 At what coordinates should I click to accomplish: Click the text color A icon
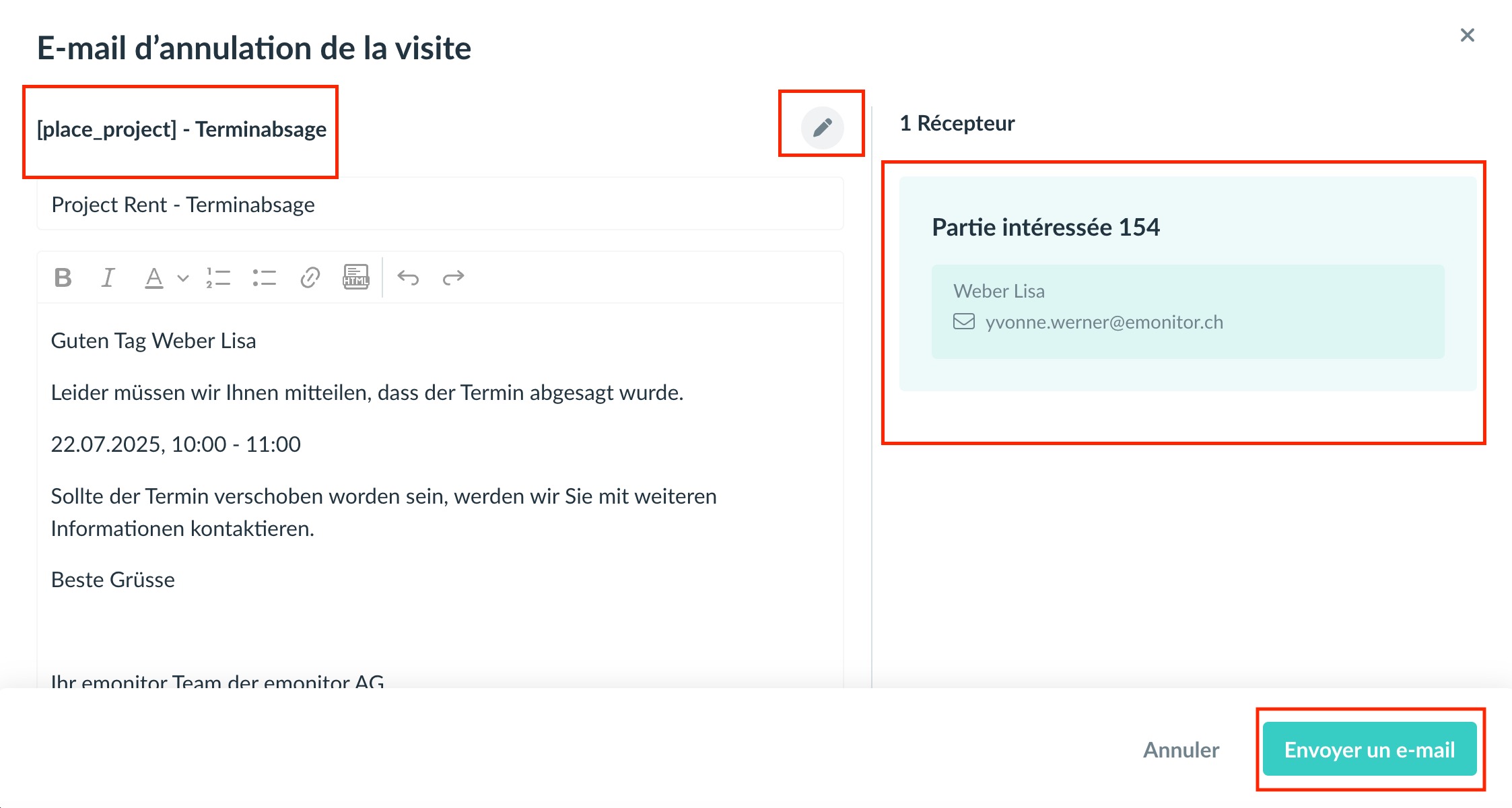click(x=154, y=277)
